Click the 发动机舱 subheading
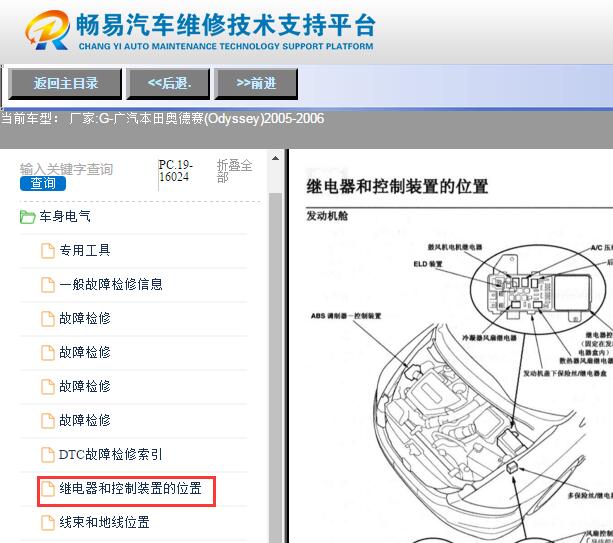This screenshot has width=613, height=543. pos(327,216)
